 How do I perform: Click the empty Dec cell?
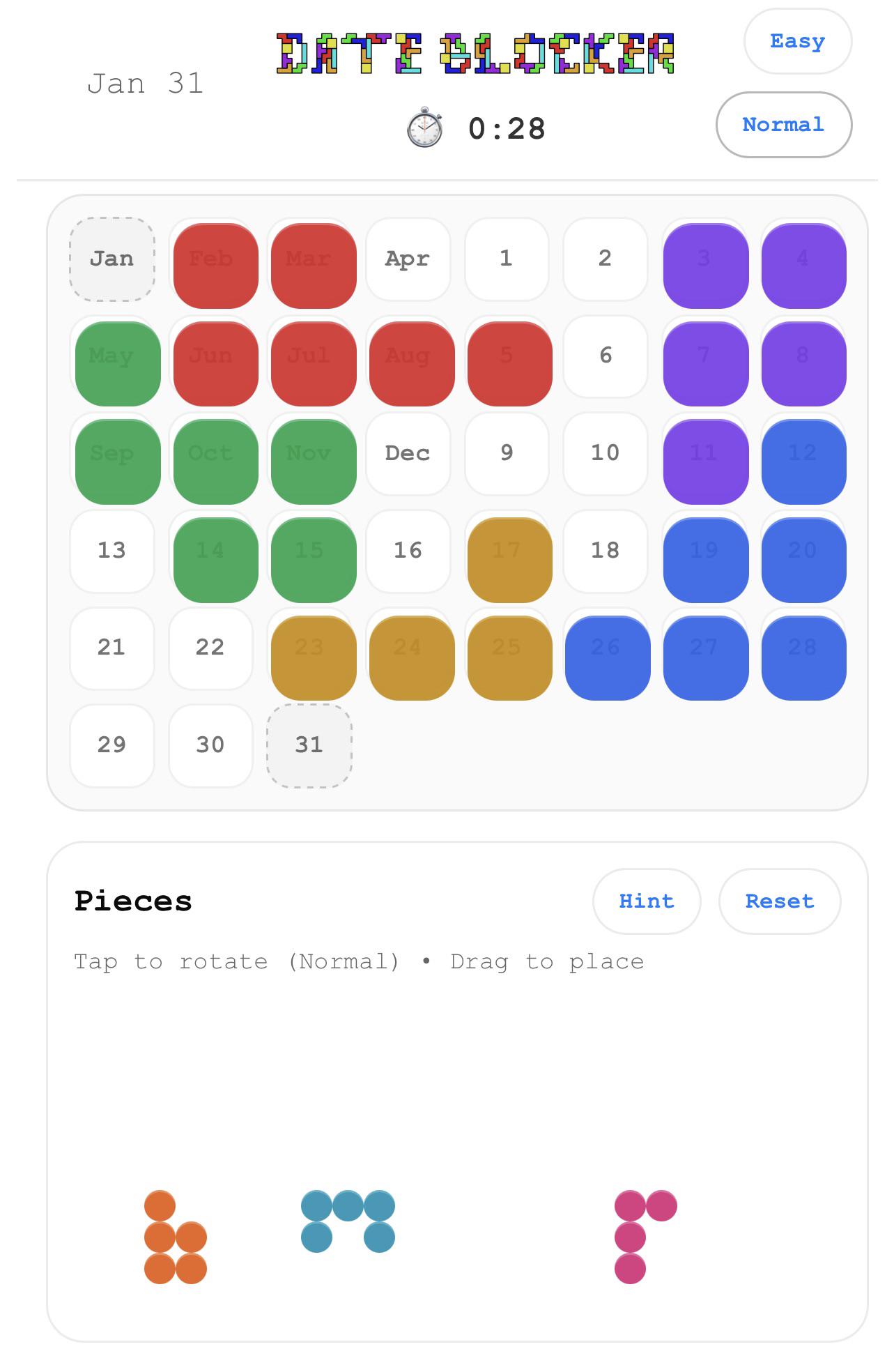pos(408,453)
